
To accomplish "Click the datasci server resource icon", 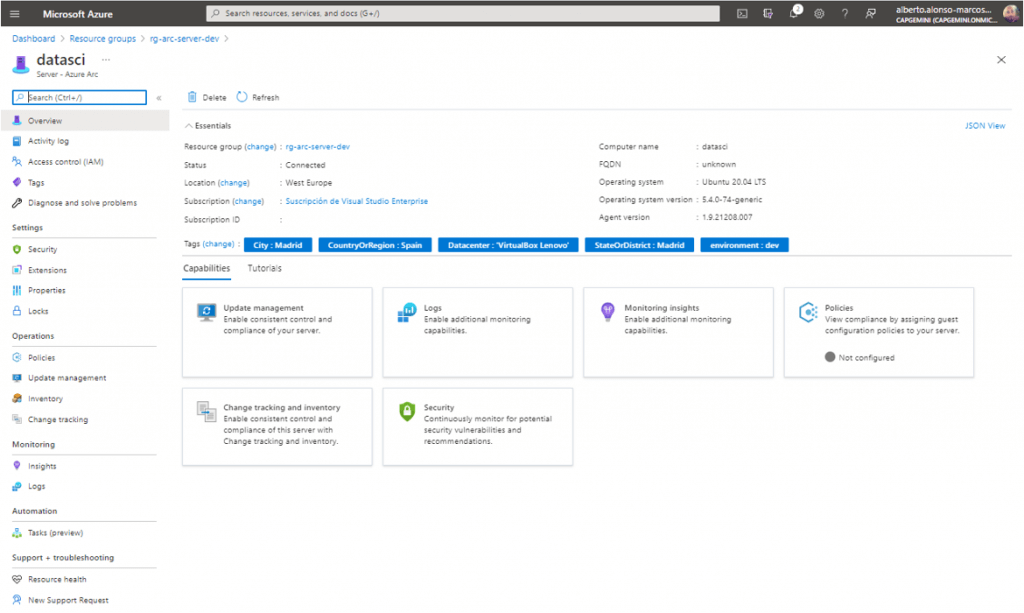I will [20, 65].
